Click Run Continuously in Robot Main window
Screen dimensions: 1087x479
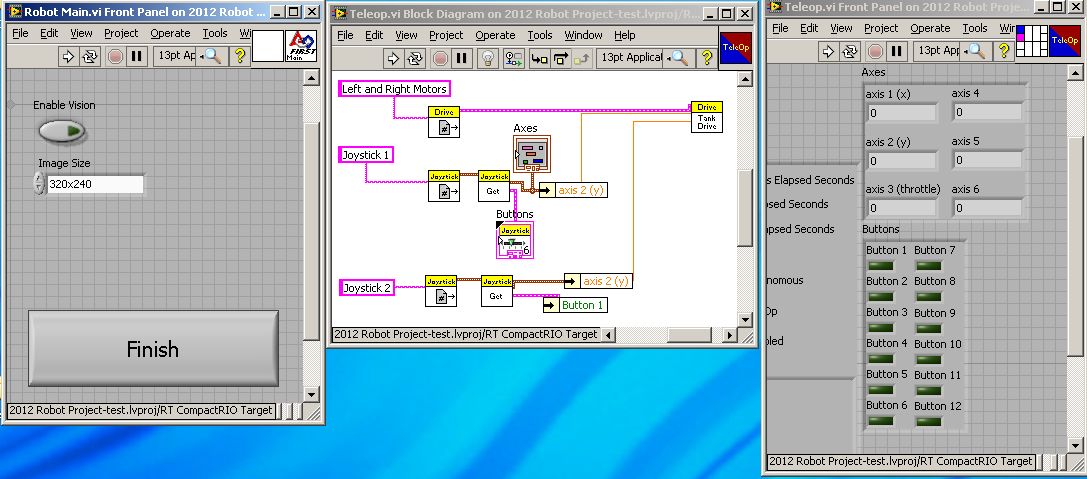pyautogui.click(x=90, y=56)
